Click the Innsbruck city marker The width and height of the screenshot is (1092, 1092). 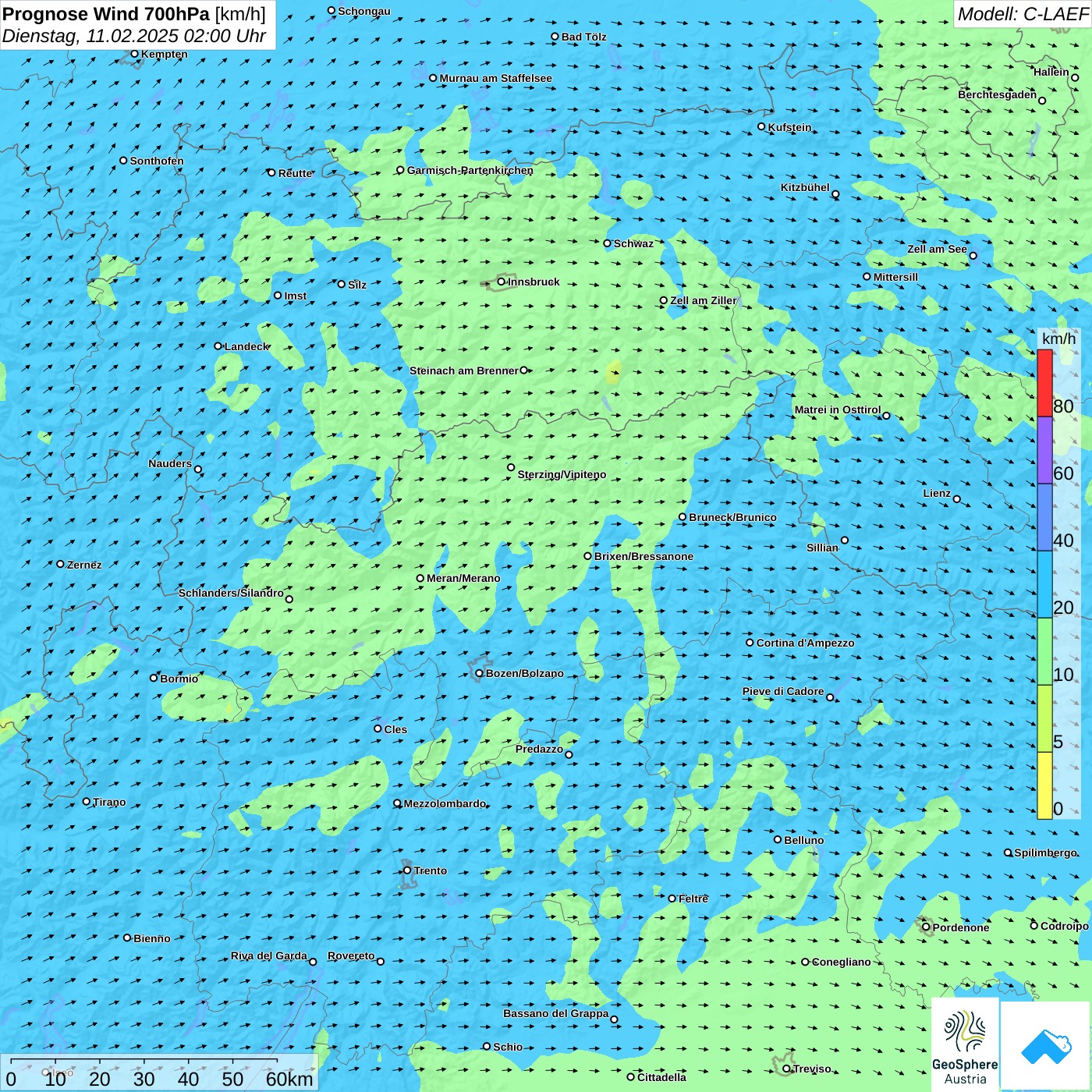click(x=502, y=282)
